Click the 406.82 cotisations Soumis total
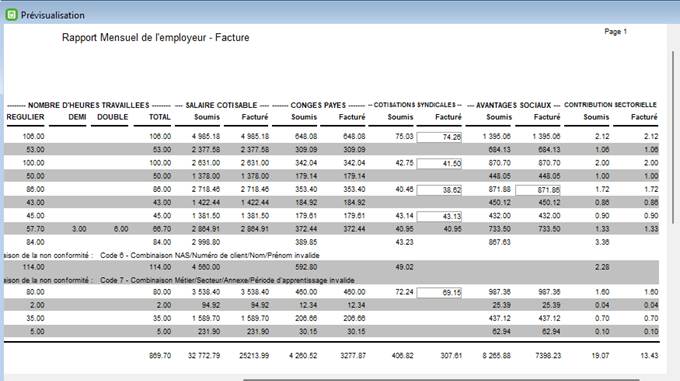Image resolution: width=680 pixels, height=381 pixels. pyautogui.click(x=402, y=355)
